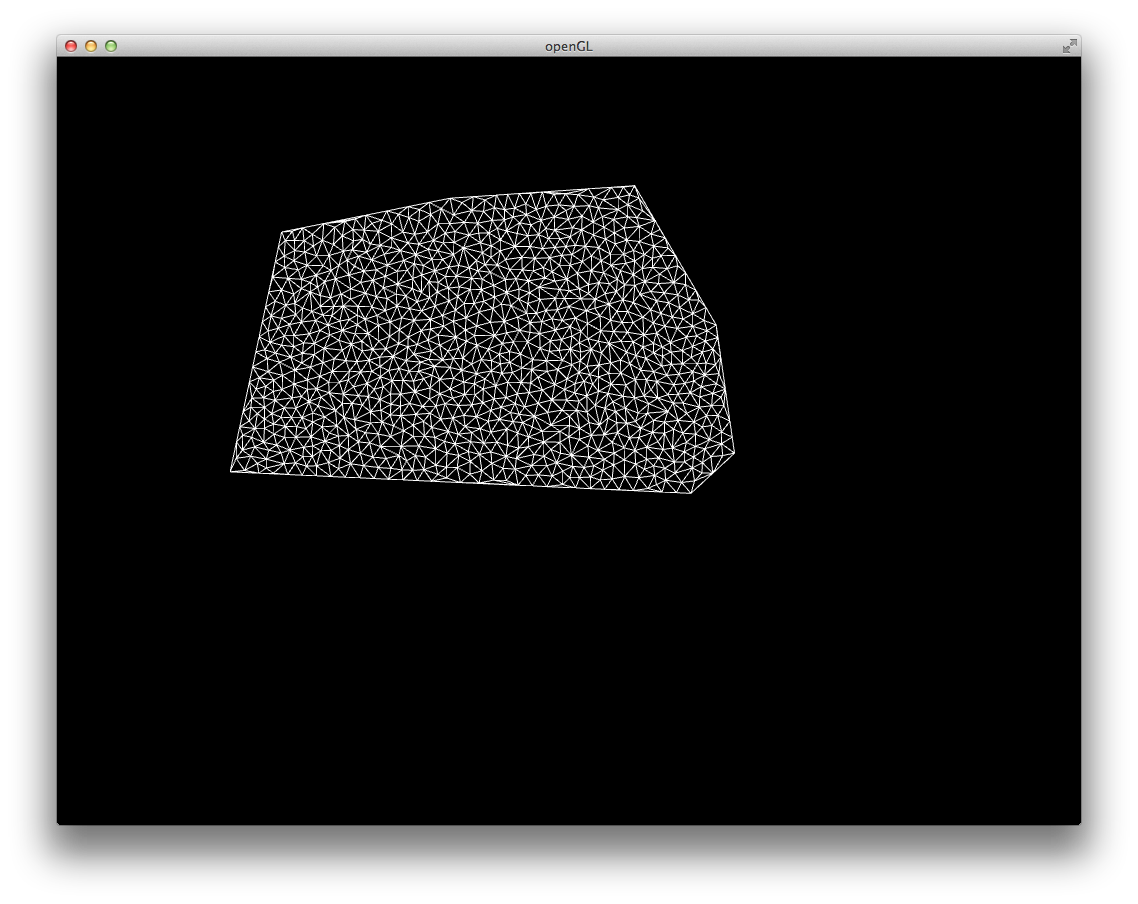The image size is (1138, 904).
Task: Click the mesh's slanted upper-right boundary edge
Action: (x=675, y=254)
